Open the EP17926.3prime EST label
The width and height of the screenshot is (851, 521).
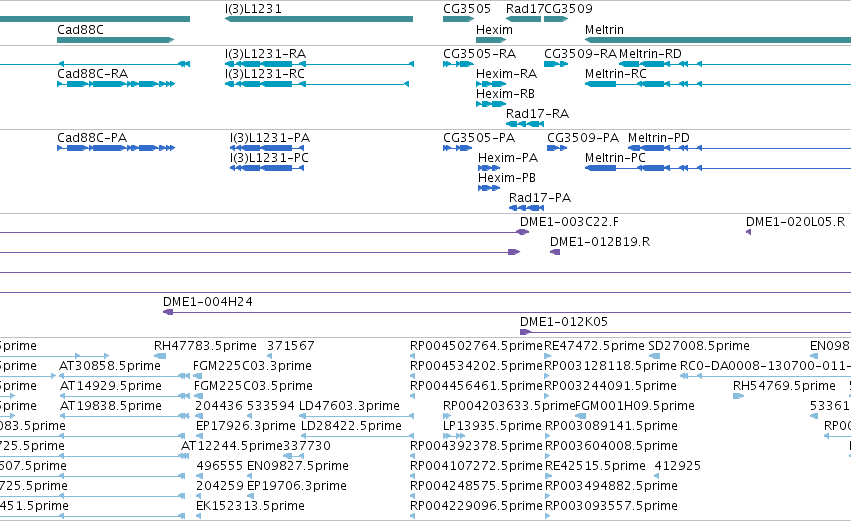point(245,426)
